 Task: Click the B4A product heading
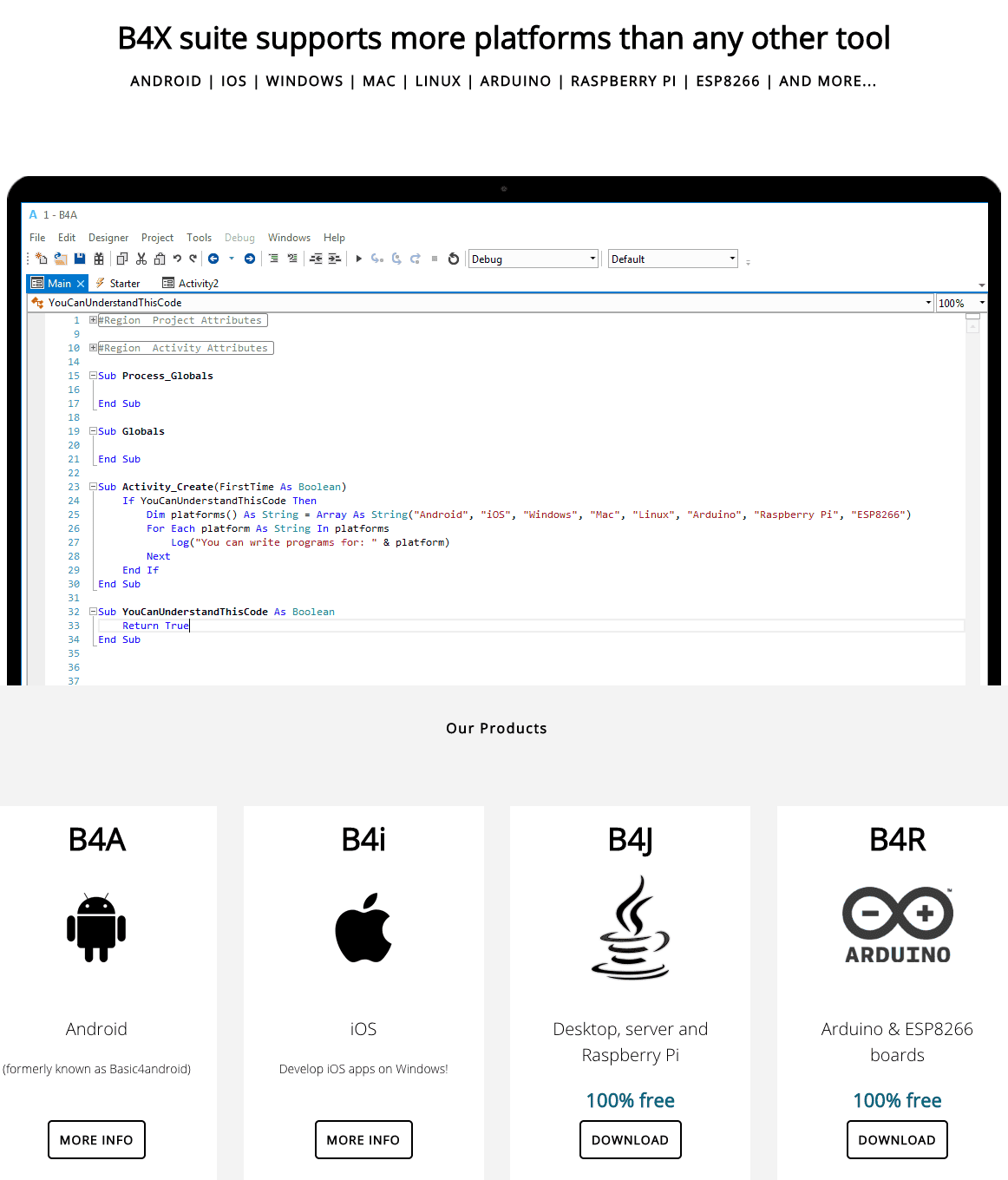pyautogui.click(x=97, y=840)
